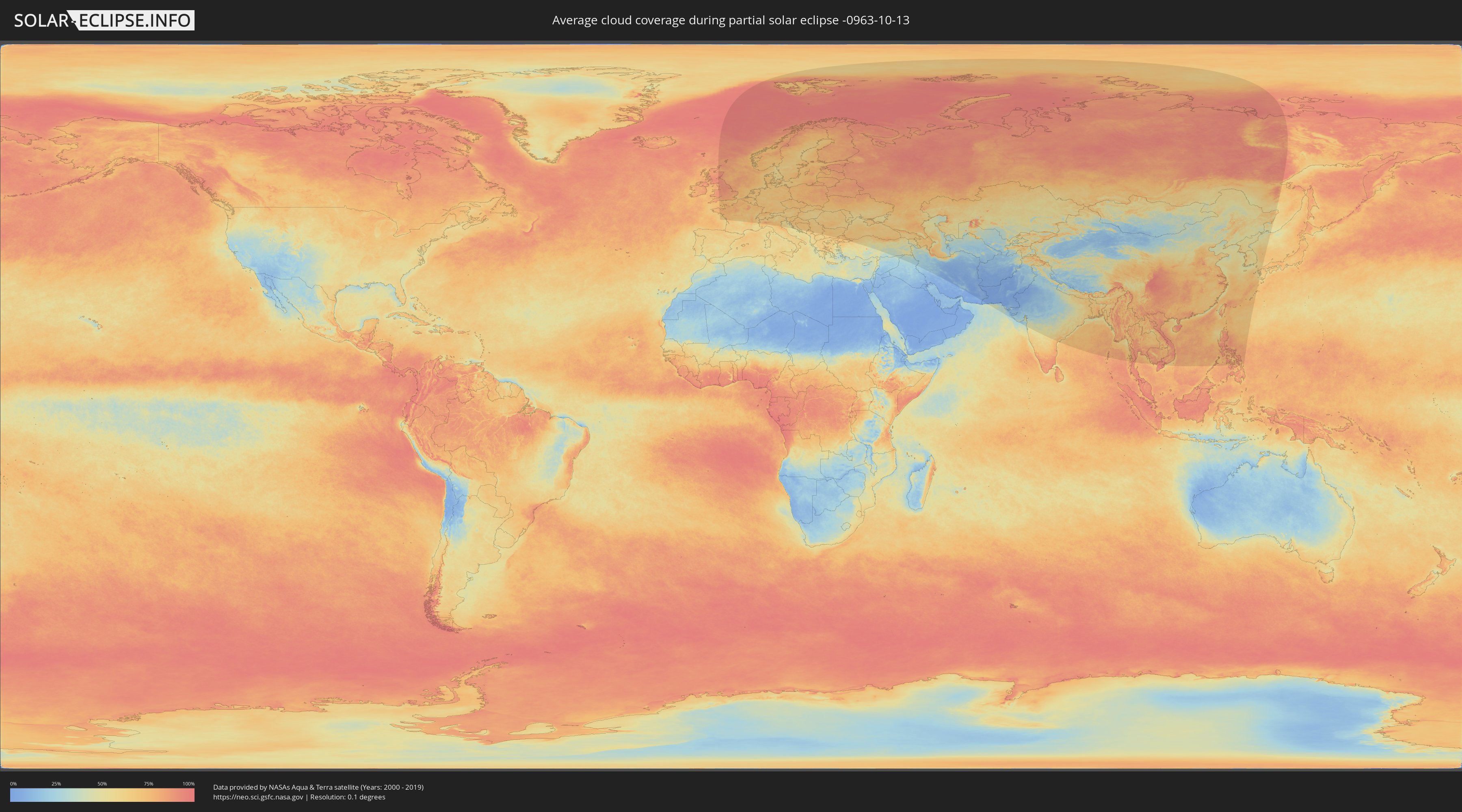This screenshot has height=812, width=1462.
Task: Click the 'Resolution: 0.1 degrees' text
Action: tap(347, 797)
